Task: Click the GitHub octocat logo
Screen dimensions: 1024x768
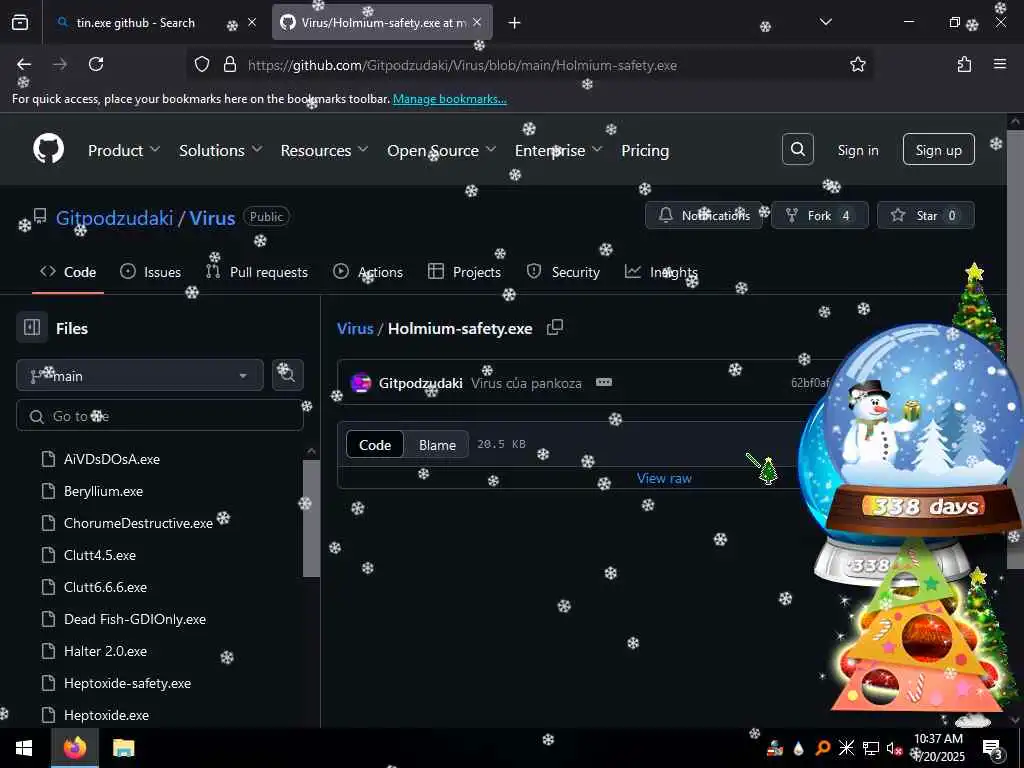Action: [49, 150]
